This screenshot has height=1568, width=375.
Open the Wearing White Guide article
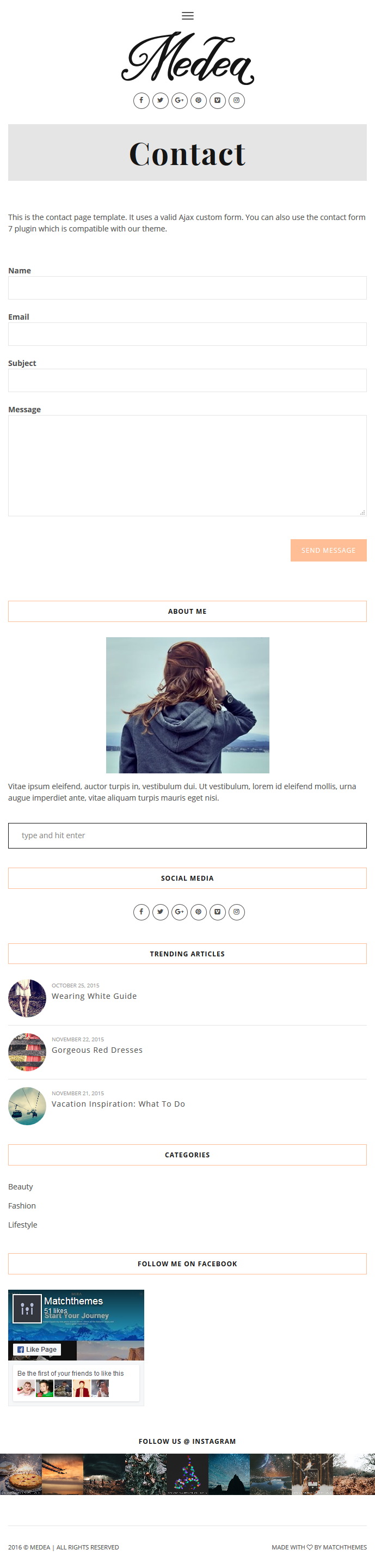pos(94,996)
